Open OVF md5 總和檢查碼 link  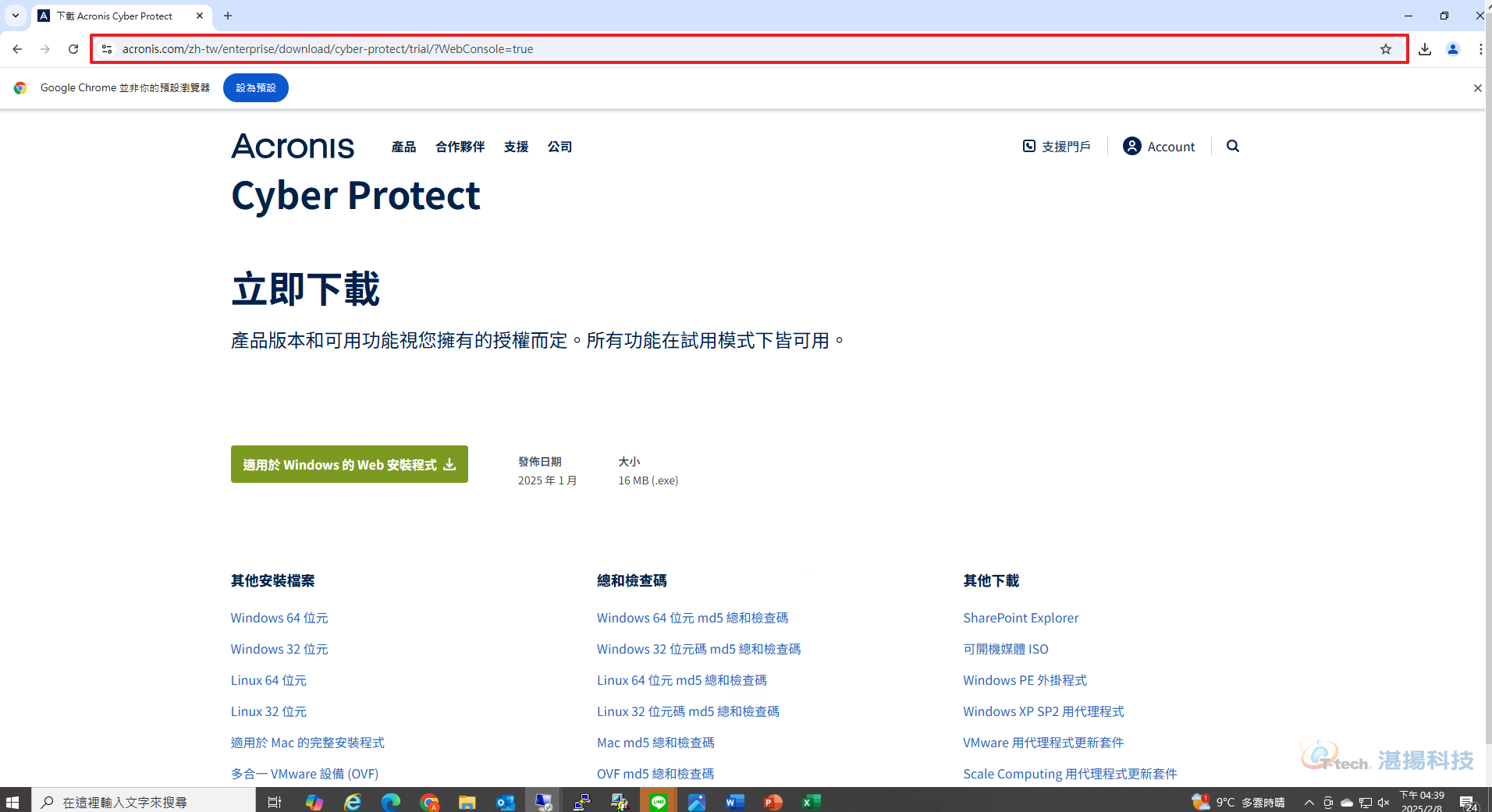click(x=655, y=774)
